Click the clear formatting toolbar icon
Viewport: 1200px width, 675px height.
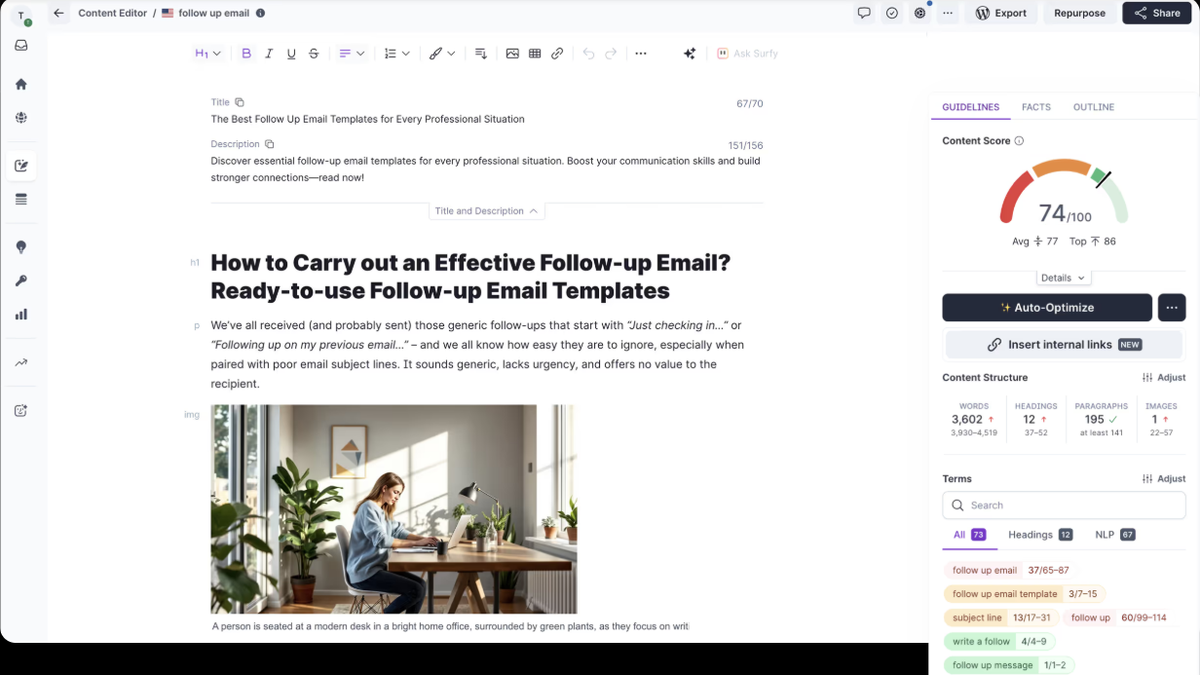click(x=481, y=53)
